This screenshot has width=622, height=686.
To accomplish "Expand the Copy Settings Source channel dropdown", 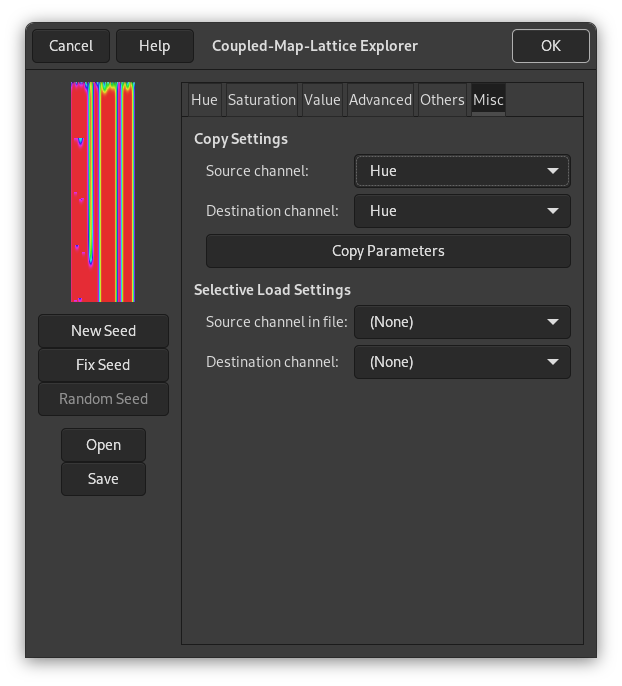I will click(462, 171).
